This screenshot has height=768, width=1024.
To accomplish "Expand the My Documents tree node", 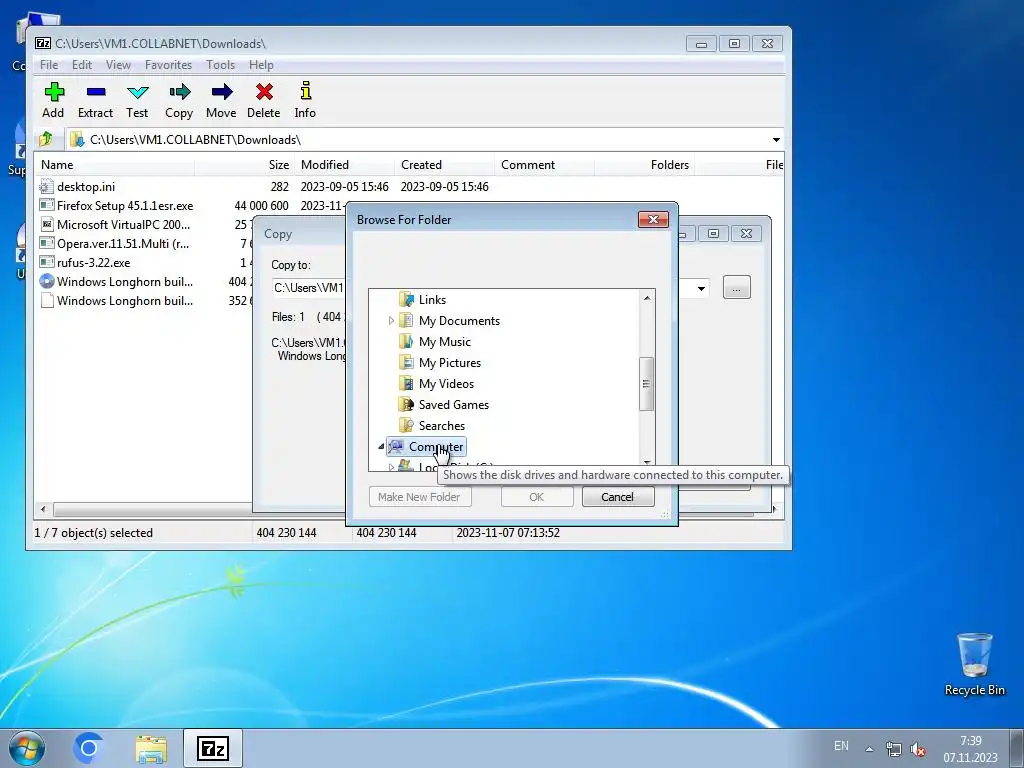I will tap(391, 321).
